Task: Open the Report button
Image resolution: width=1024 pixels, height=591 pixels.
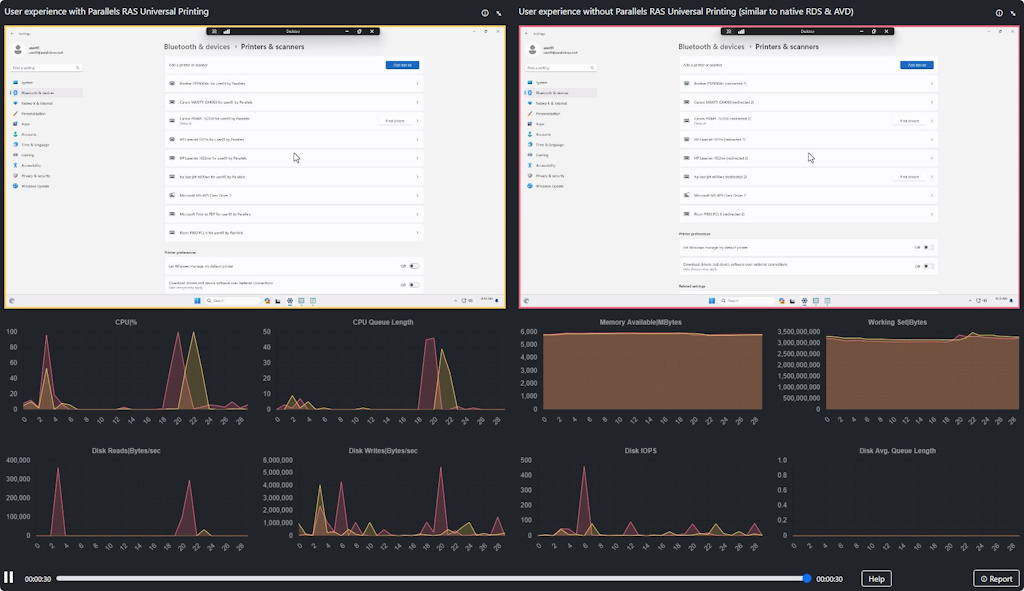Action: point(996,579)
